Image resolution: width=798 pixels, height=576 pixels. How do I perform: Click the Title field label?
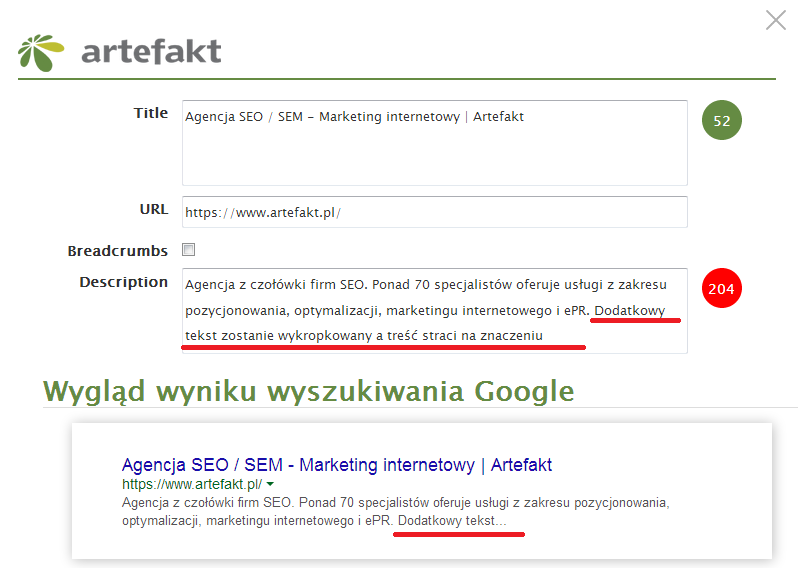151,113
